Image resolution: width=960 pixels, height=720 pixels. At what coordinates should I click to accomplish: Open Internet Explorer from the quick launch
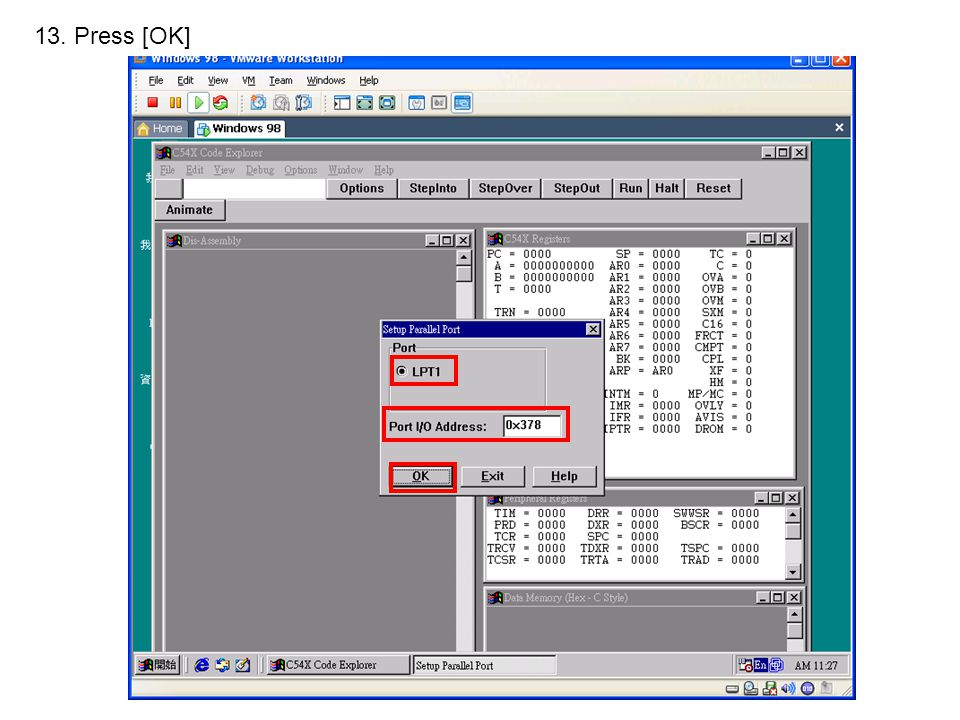pyautogui.click(x=201, y=665)
